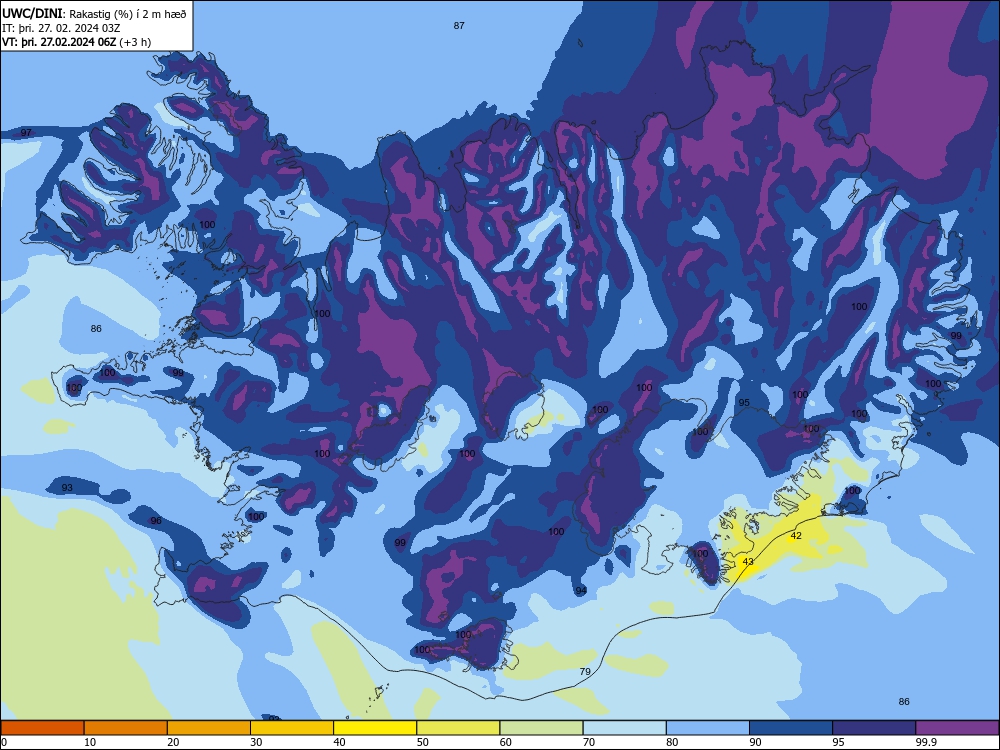The width and height of the screenshot is (1000, 750).
Task: Click the legend tick label 50
Action: 423,742
